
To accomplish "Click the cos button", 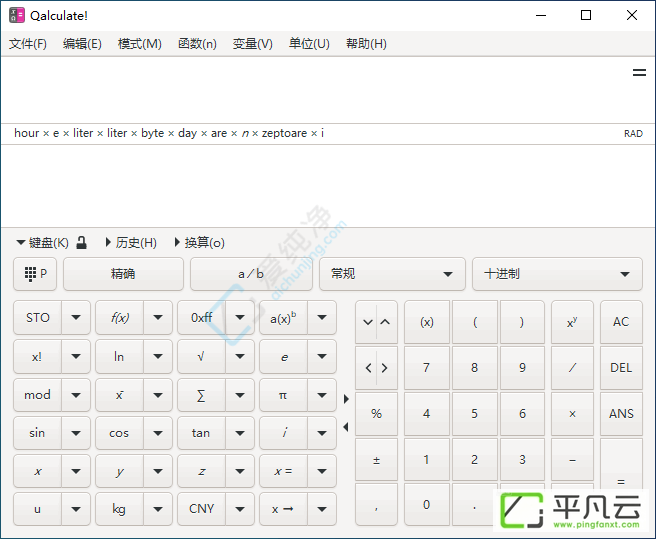I will (x=120, y=433).
